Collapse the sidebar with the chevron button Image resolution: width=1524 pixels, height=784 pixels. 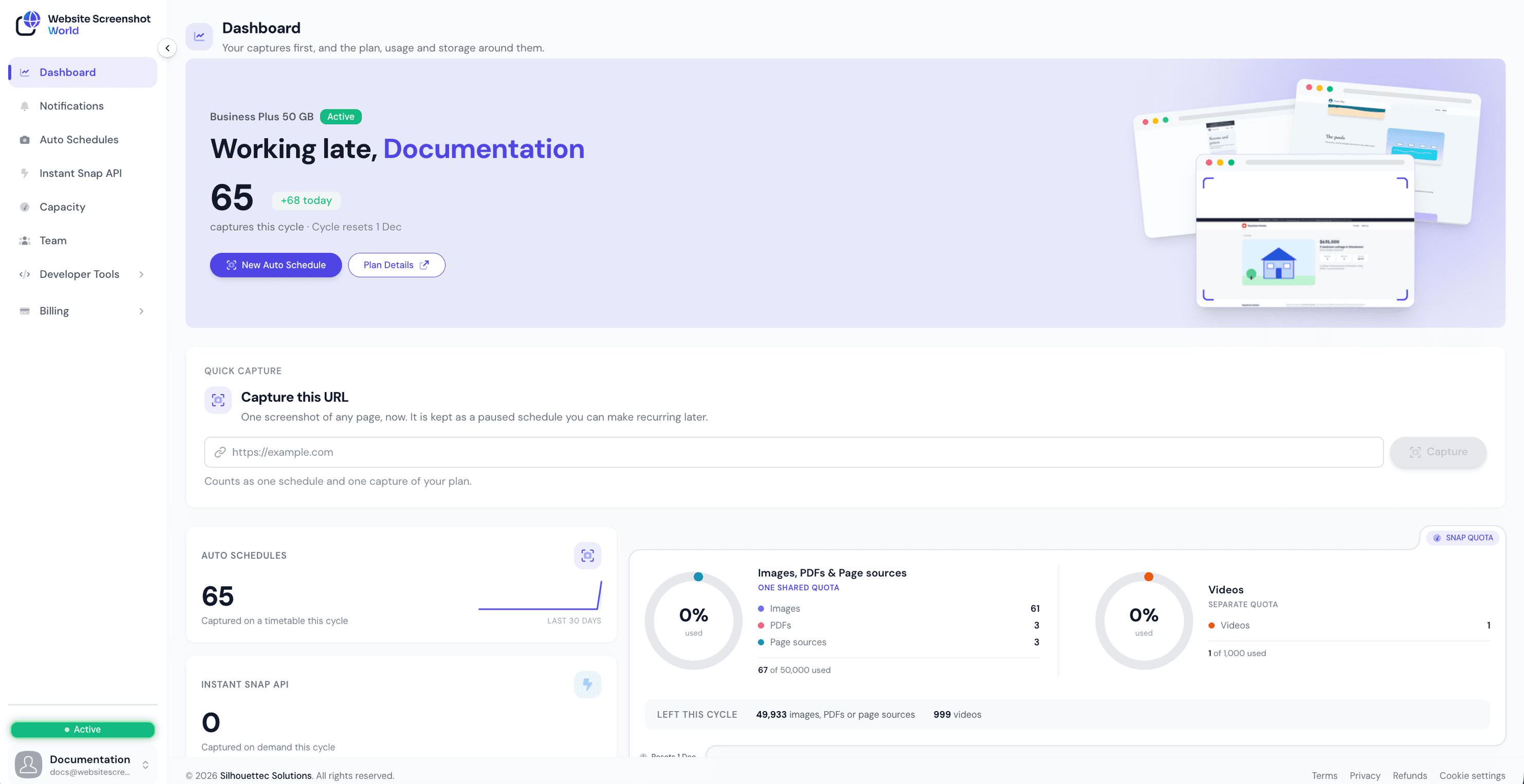(168, 48)
